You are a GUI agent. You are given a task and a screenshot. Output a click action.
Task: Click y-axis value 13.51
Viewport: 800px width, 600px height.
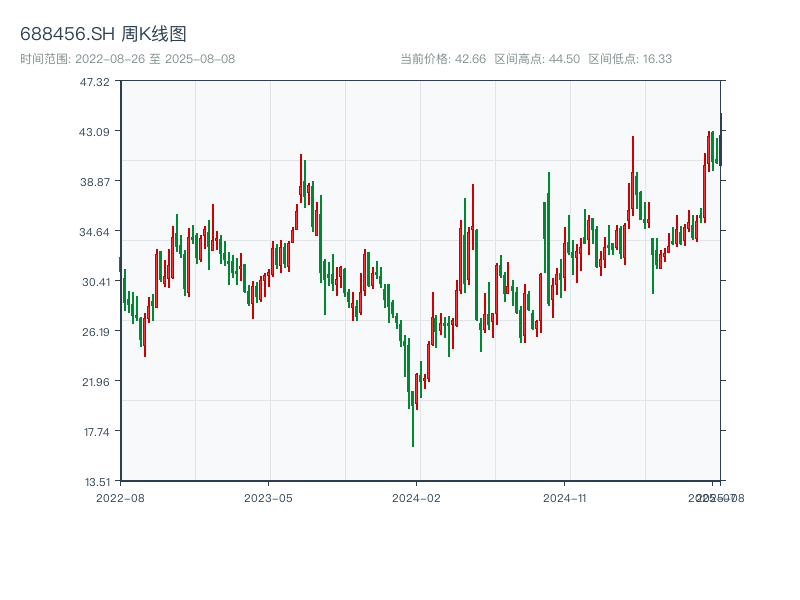[96, 482]
